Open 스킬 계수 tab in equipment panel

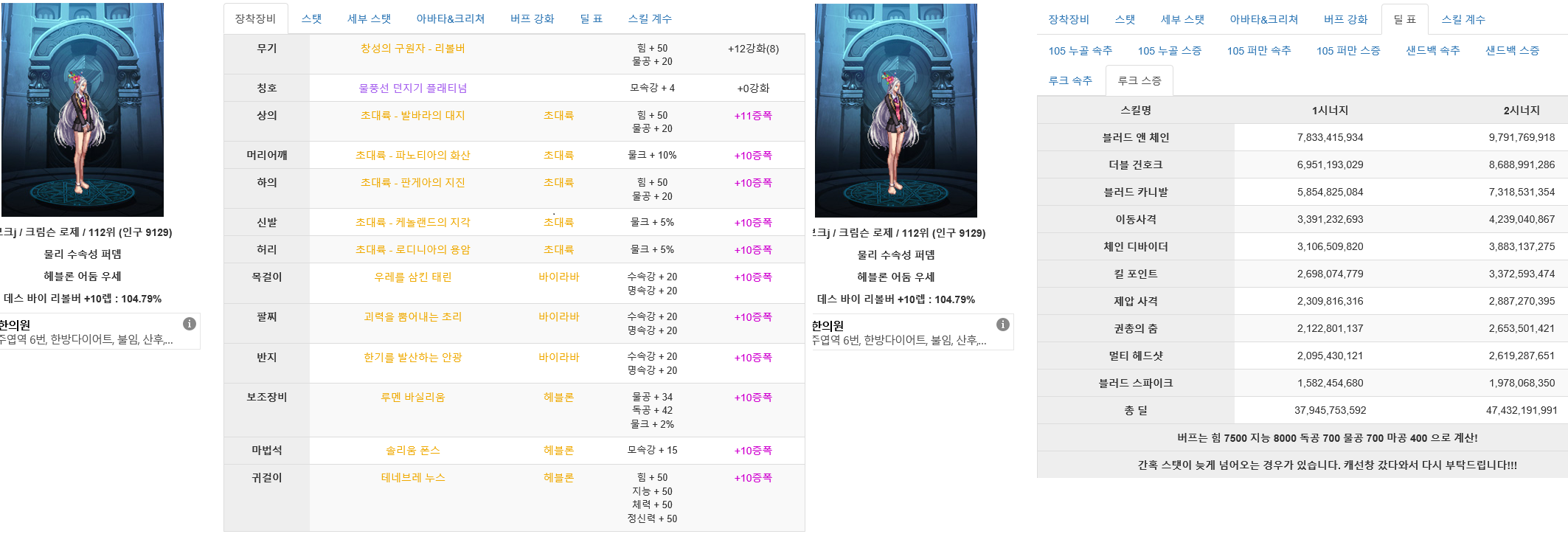pos(650,18)
